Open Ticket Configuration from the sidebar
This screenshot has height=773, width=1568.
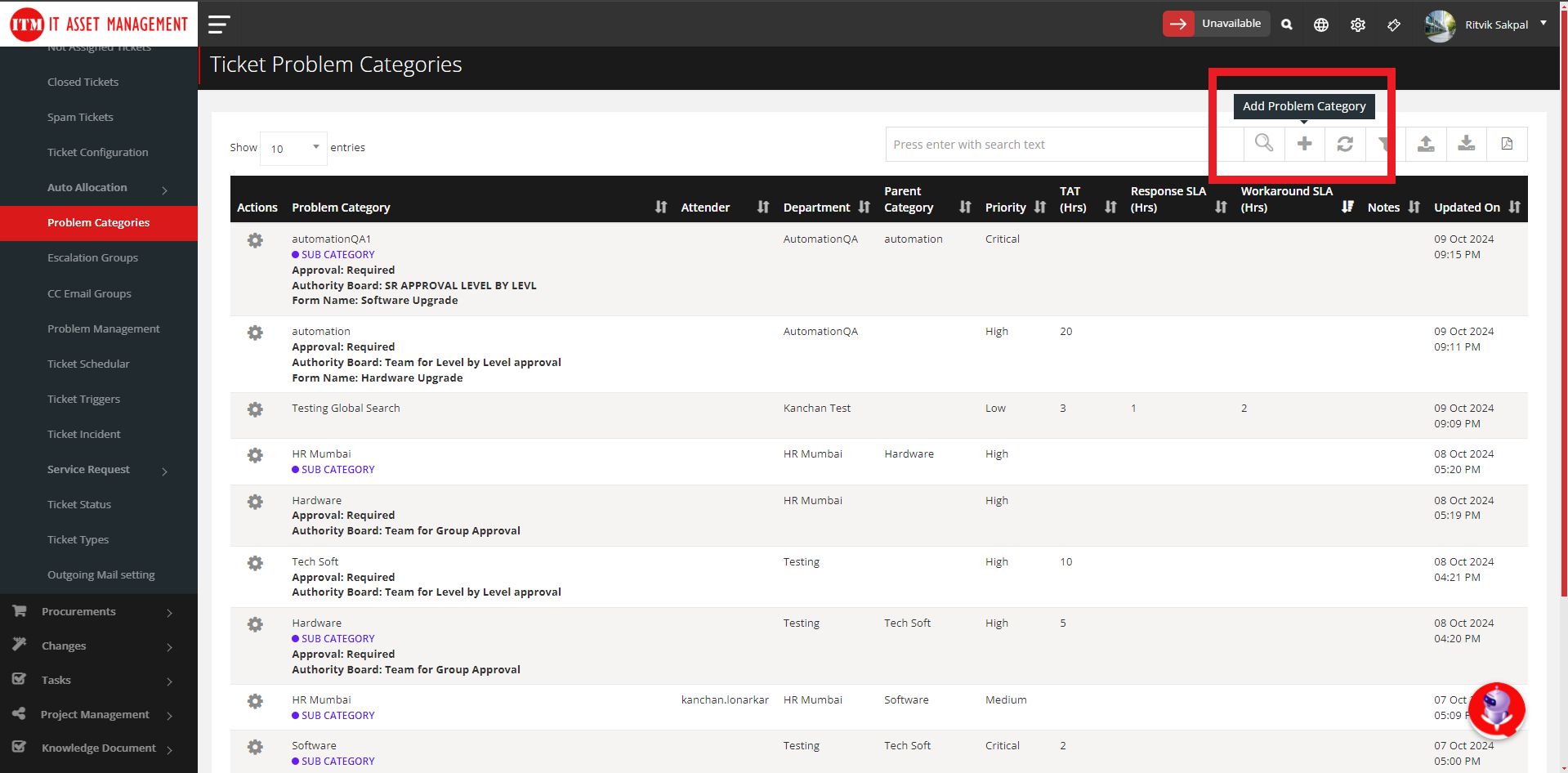coord(97,152)
